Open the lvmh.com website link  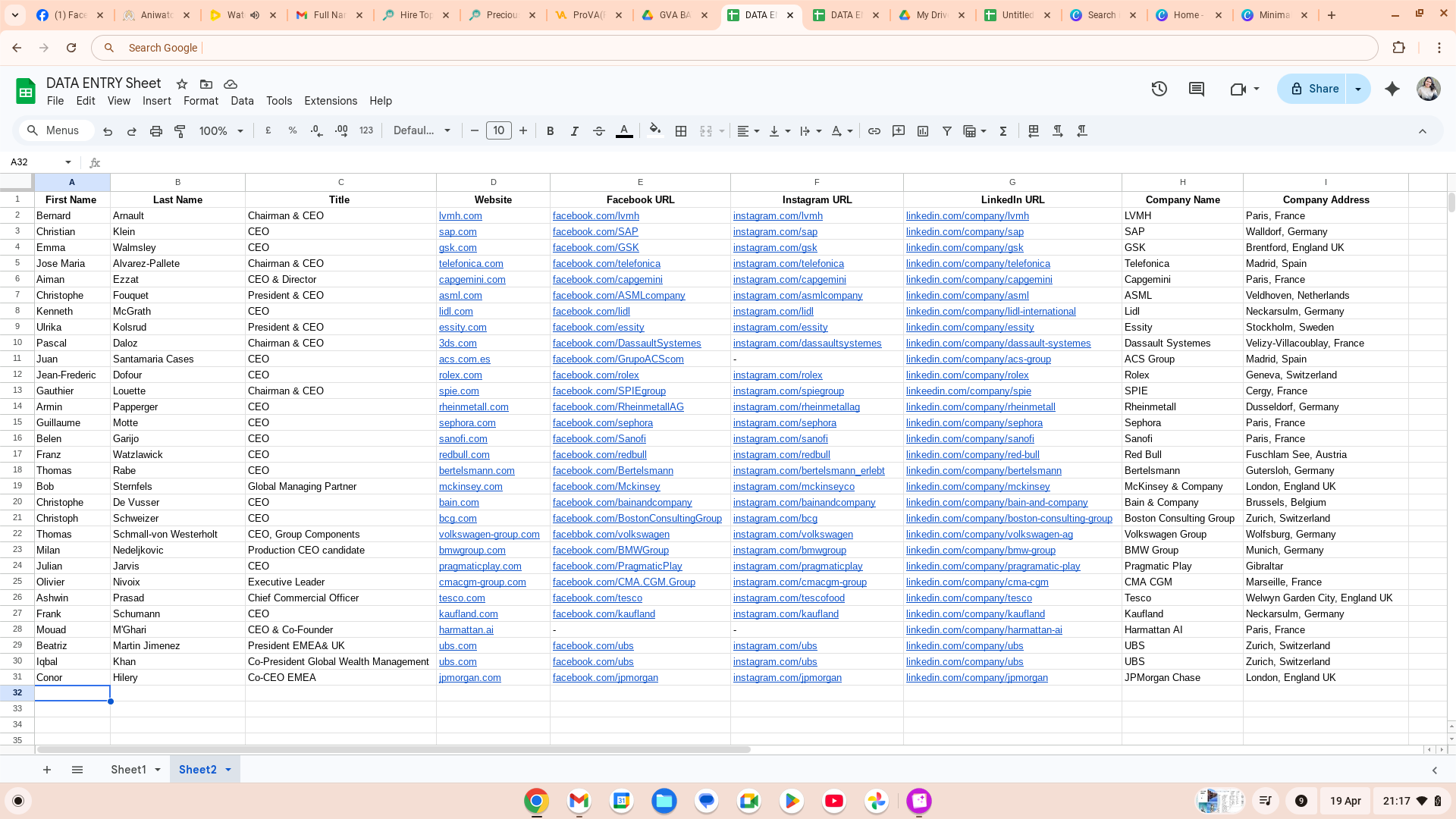(460, 216)
